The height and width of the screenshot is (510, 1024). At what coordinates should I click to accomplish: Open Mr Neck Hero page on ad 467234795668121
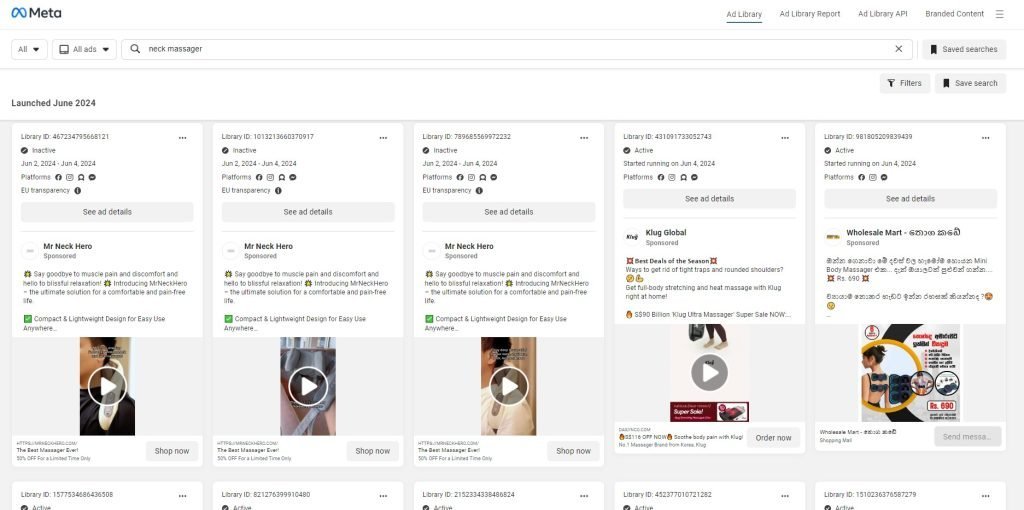click(x=68, y=246)
